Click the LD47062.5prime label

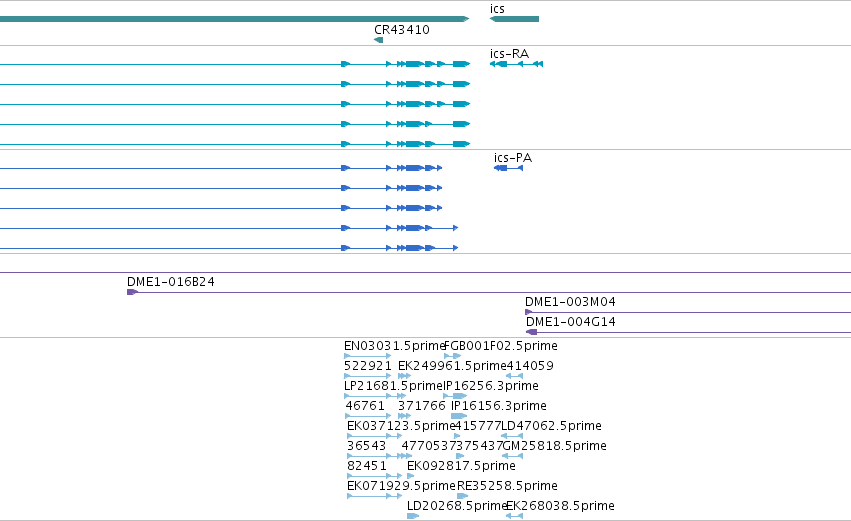click(x=551, y=426)
